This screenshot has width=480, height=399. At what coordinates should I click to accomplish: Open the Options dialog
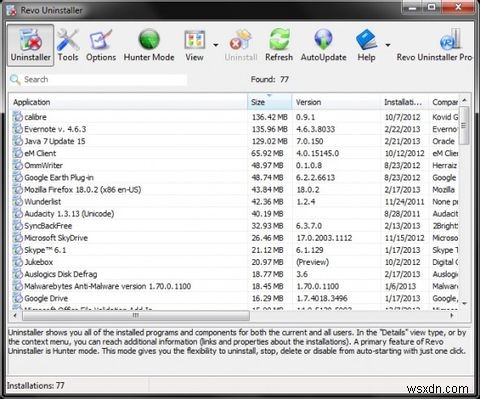point(101,45)
